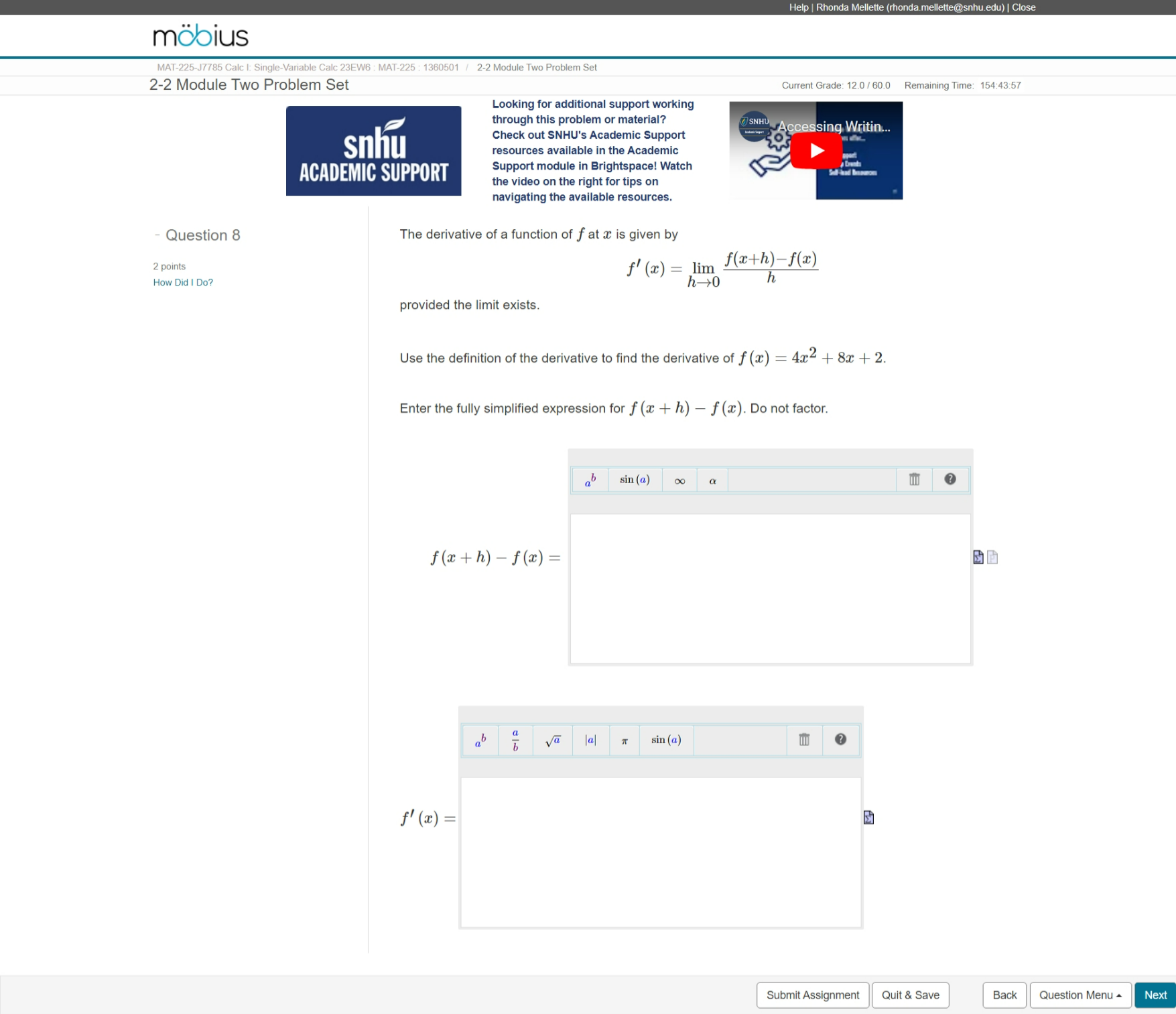Open the Question Menu dropdown
The width and height of the screenshot is (1176, 1014).
(1080, 995)
